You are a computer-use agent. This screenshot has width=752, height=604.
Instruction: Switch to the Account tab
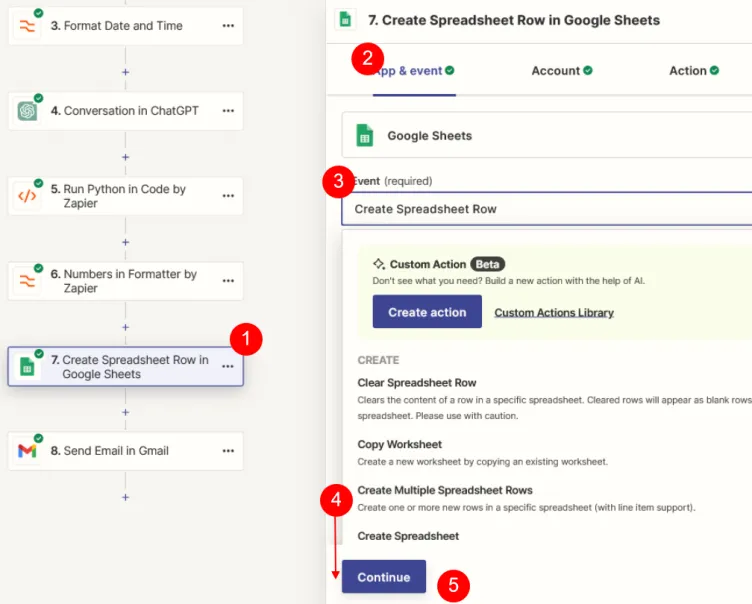tap(562, 71)
